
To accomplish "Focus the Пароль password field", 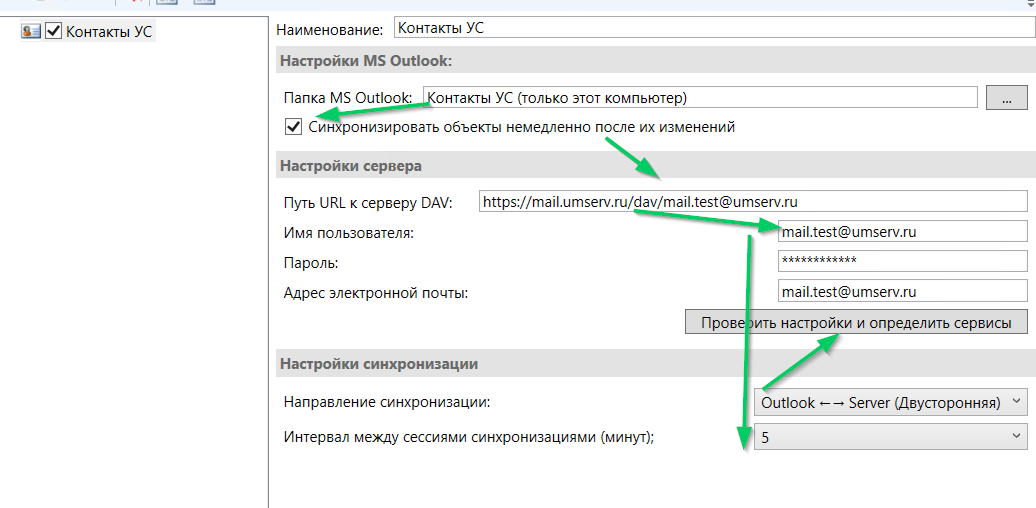I will (902, 262).
